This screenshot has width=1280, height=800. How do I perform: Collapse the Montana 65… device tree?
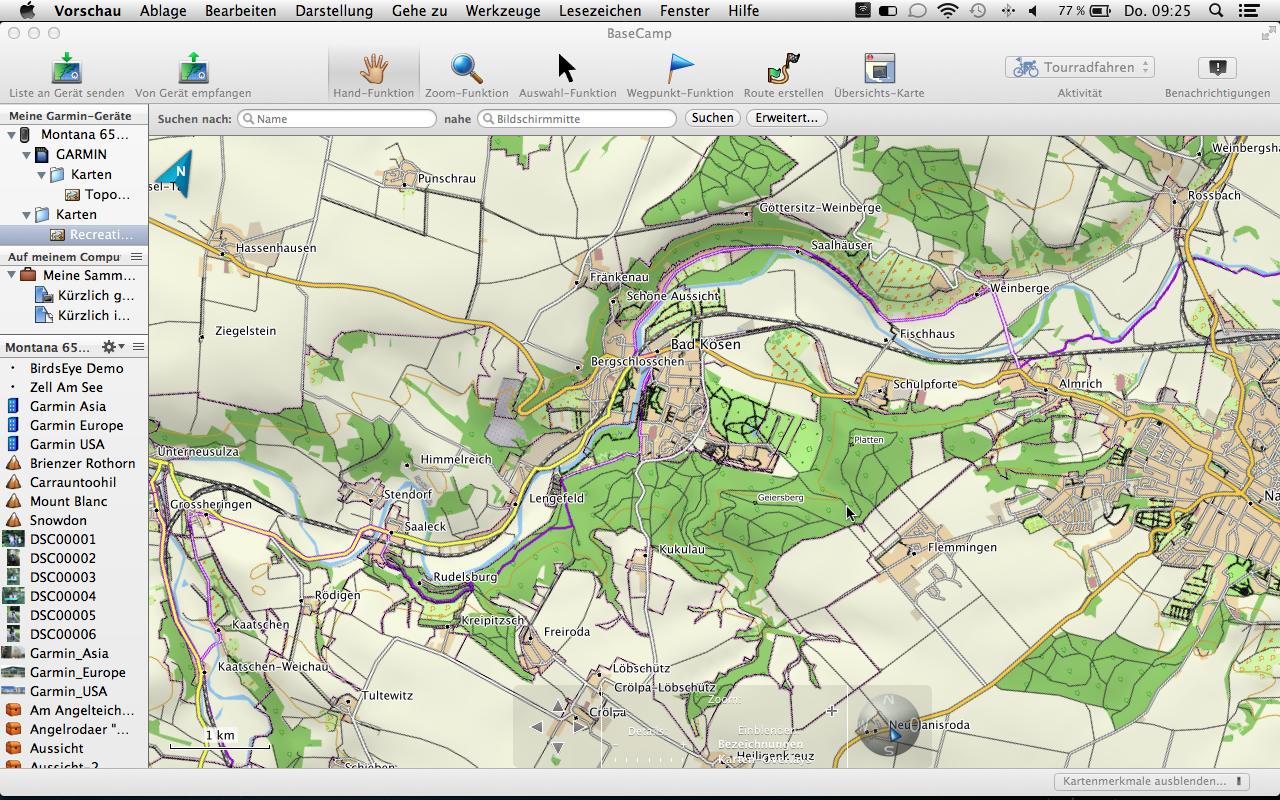[x=12, y=135]
